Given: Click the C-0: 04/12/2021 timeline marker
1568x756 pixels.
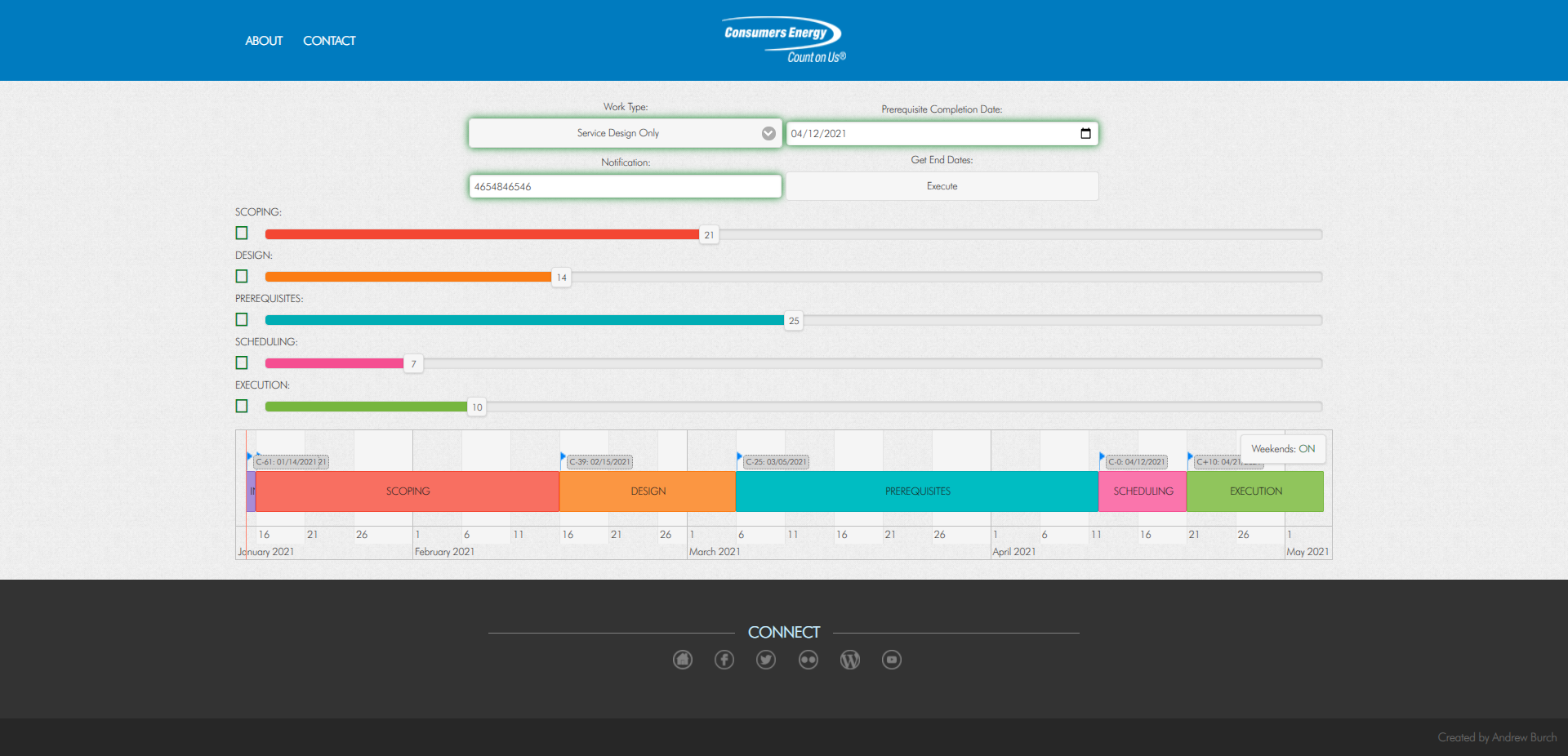Looking at the screenshot, I should (x=1137, y=462).
